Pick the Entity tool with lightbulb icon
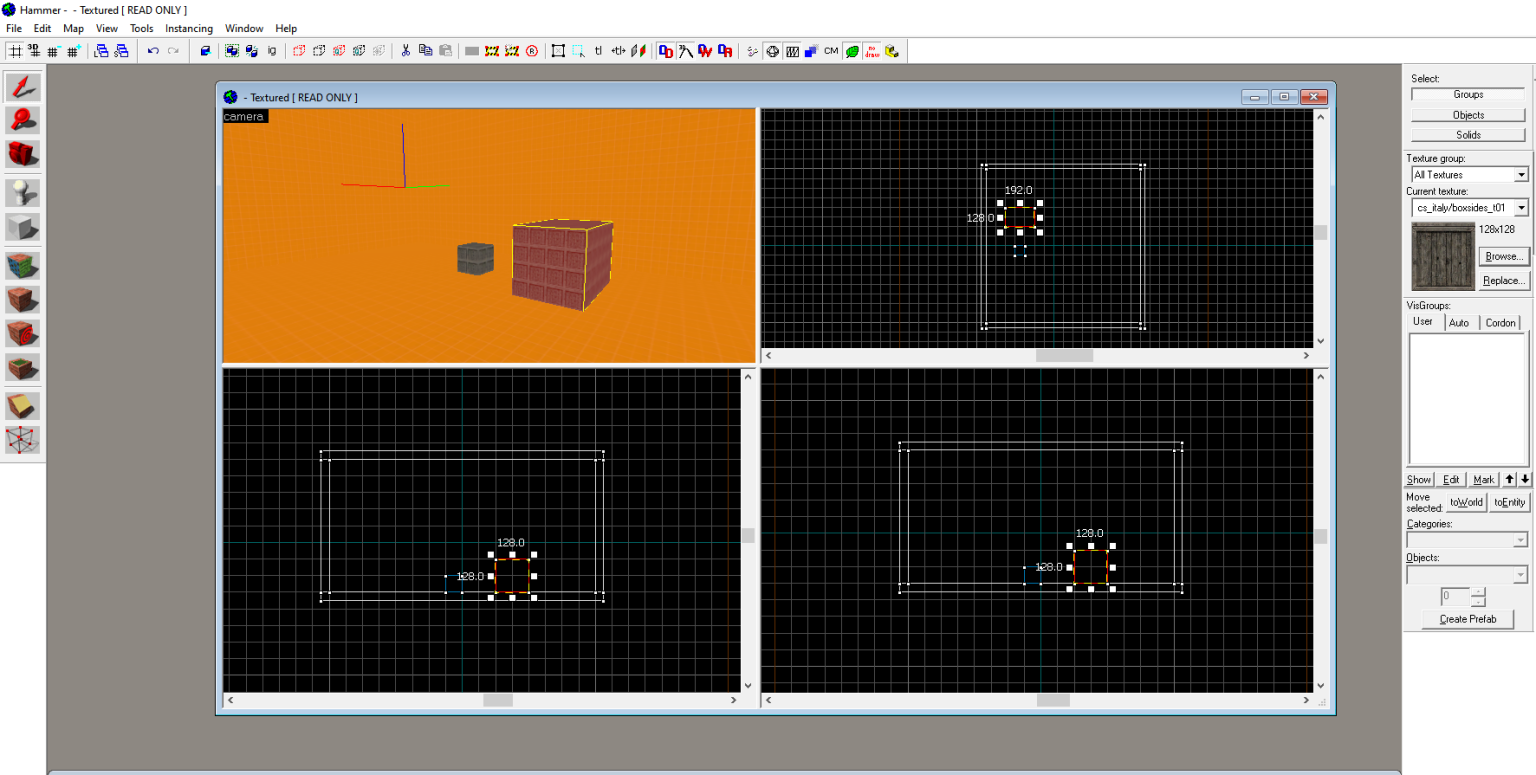Screen dimensions: 1536x775 23,193
